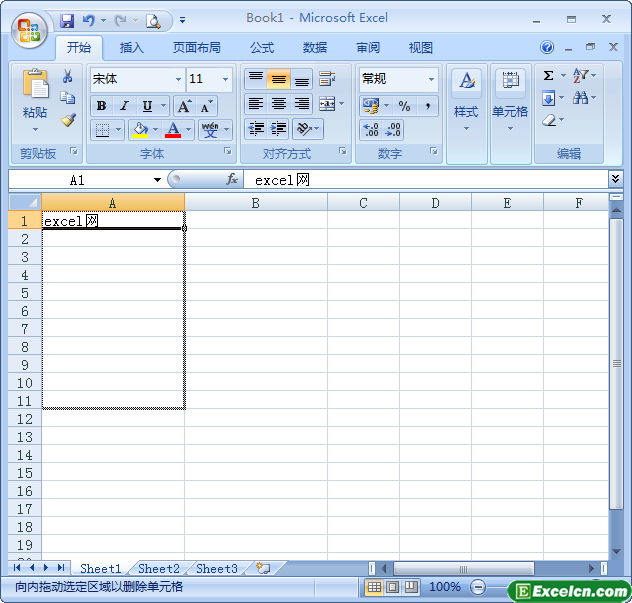Click the vertical scrollbar thumb

[x=617, y=364]
